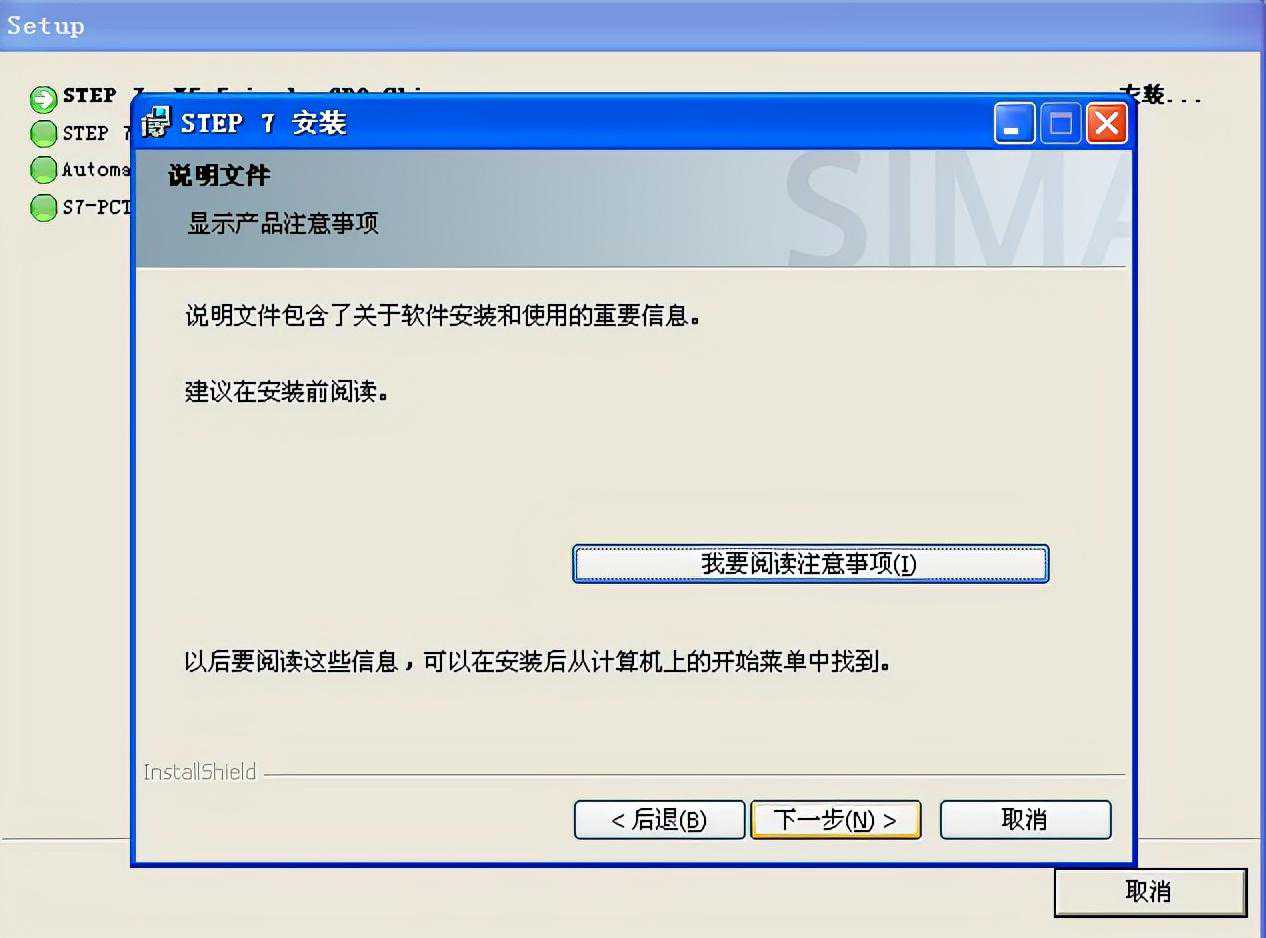The image size is (1266, 938).
Task: Minimize the STEP 7 安装 dialog
Action: (x=1014, y=123)
